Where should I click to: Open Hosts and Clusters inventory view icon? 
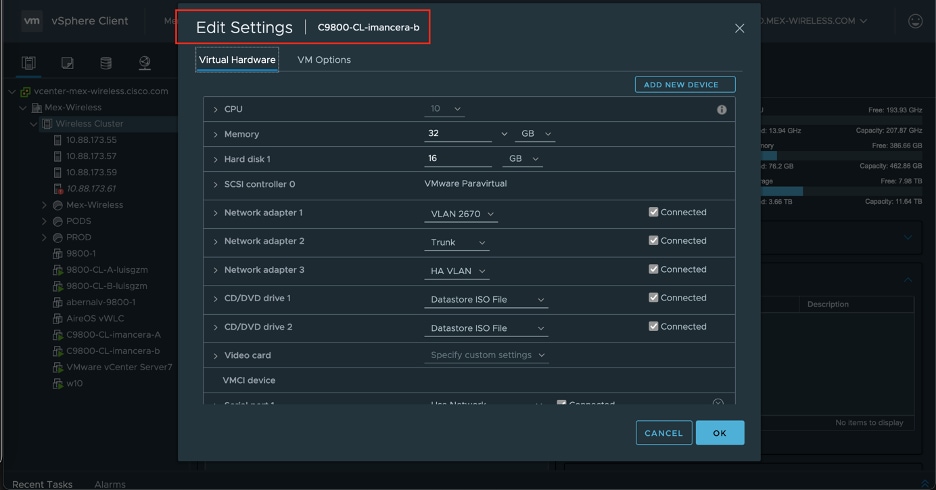pos(28,63)
